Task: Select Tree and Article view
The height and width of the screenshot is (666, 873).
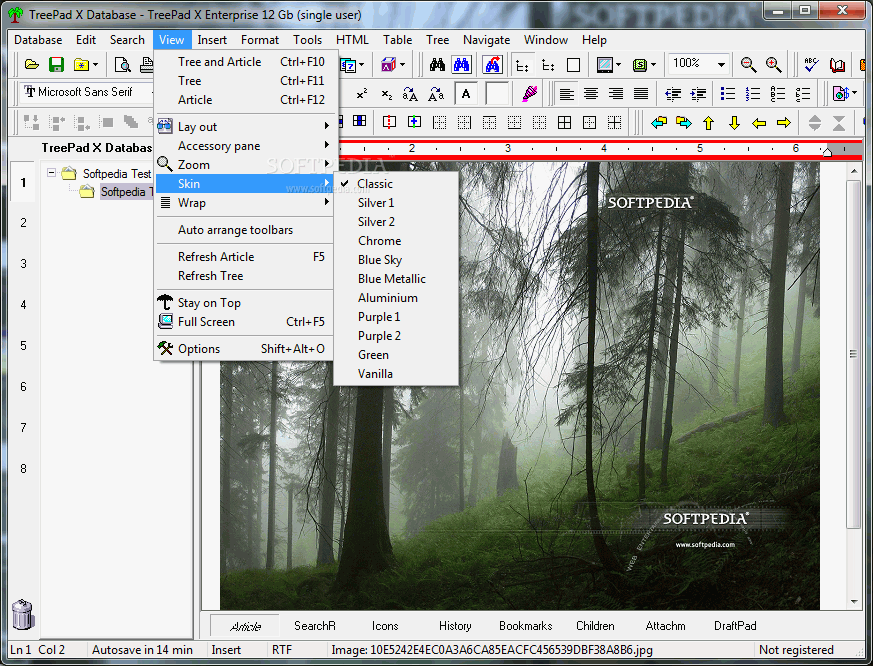Action: click(244, 62)
